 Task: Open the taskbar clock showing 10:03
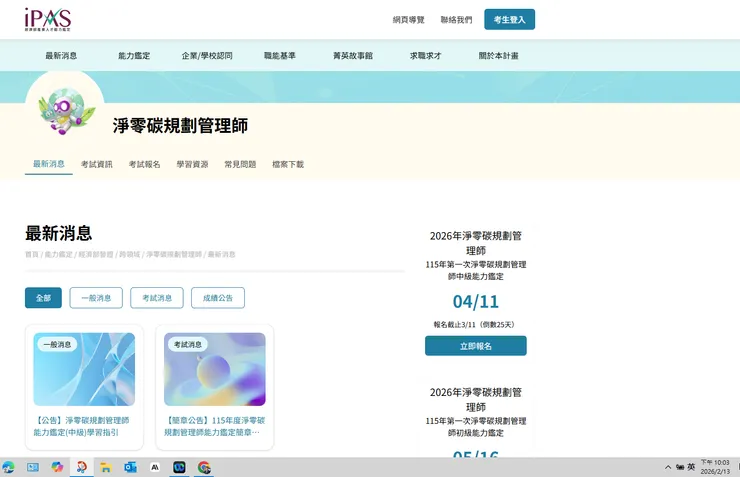click(x=715, y=467)
